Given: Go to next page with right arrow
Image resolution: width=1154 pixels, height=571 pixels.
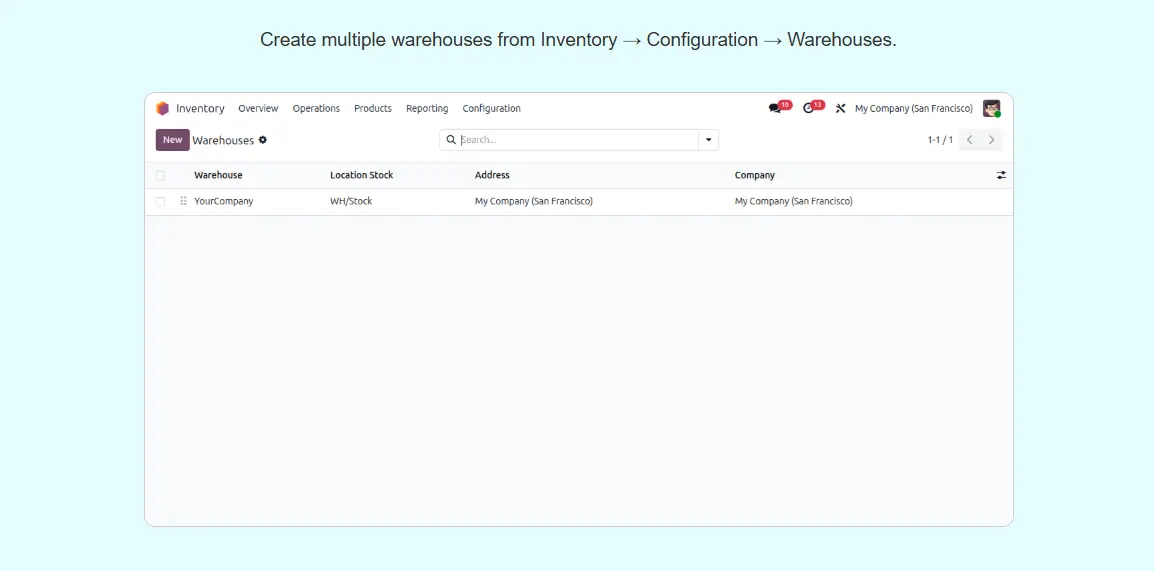Looking at the screenshot, I should click(991, 140).
